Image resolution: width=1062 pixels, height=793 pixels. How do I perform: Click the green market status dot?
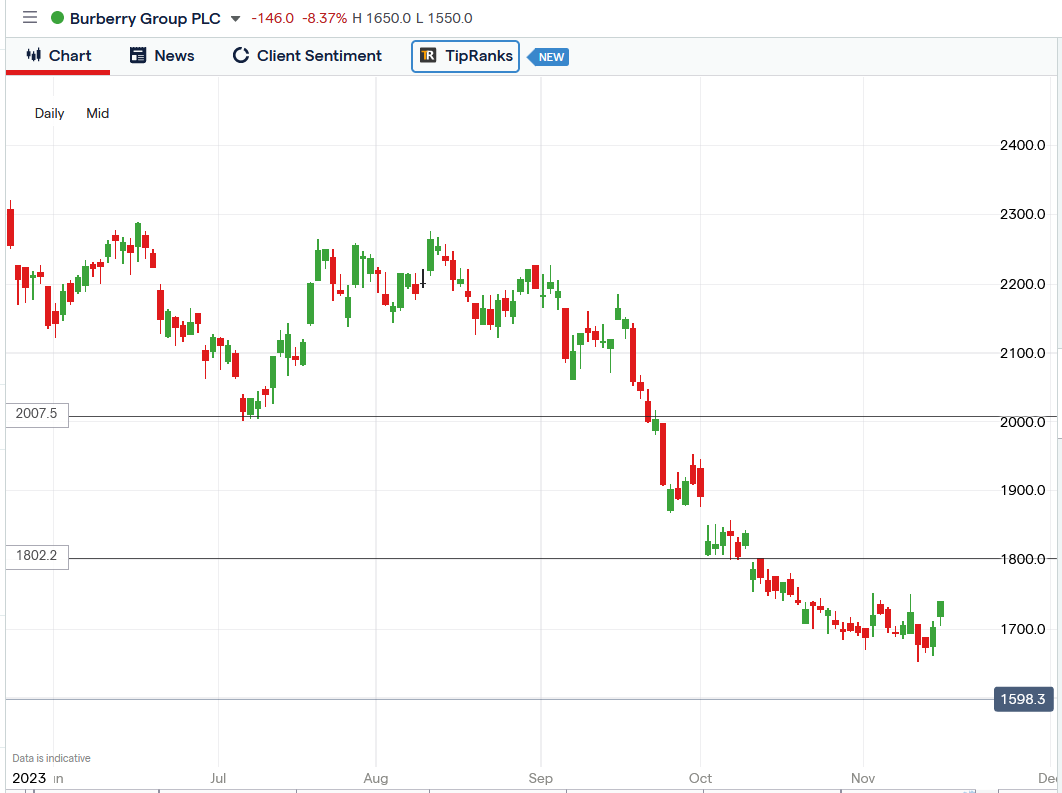click(x=58, y=18)
